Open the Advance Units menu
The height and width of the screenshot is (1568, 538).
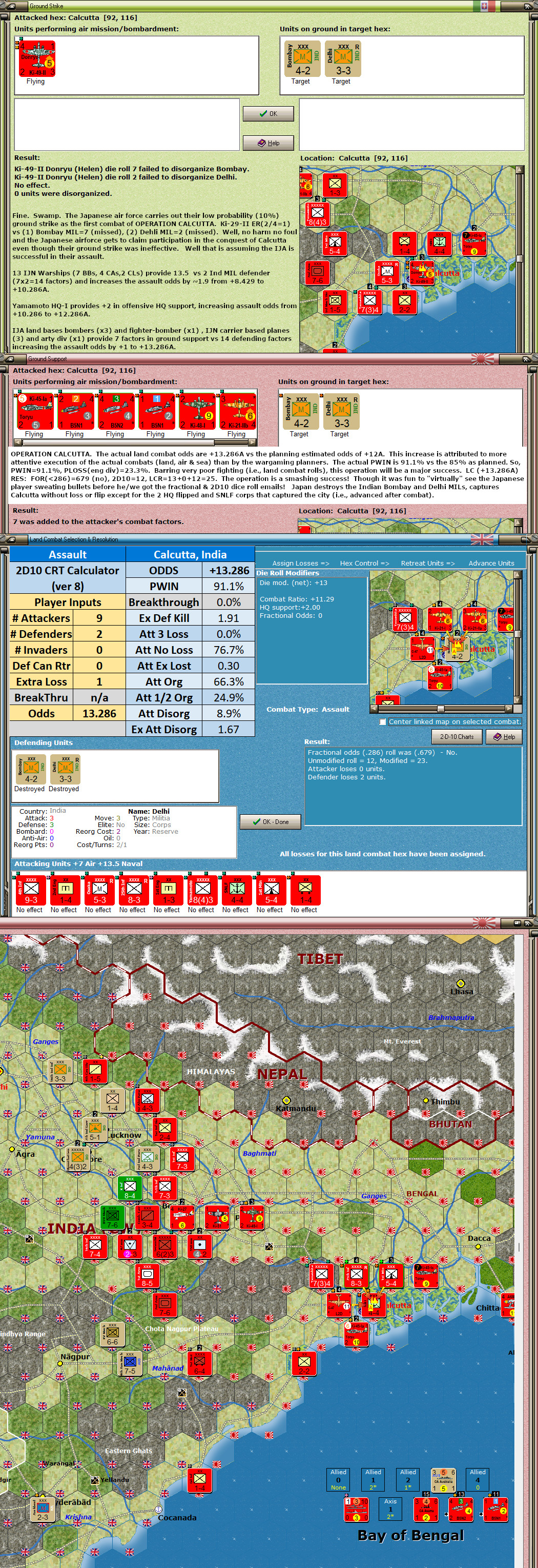[x=491, y=563]
